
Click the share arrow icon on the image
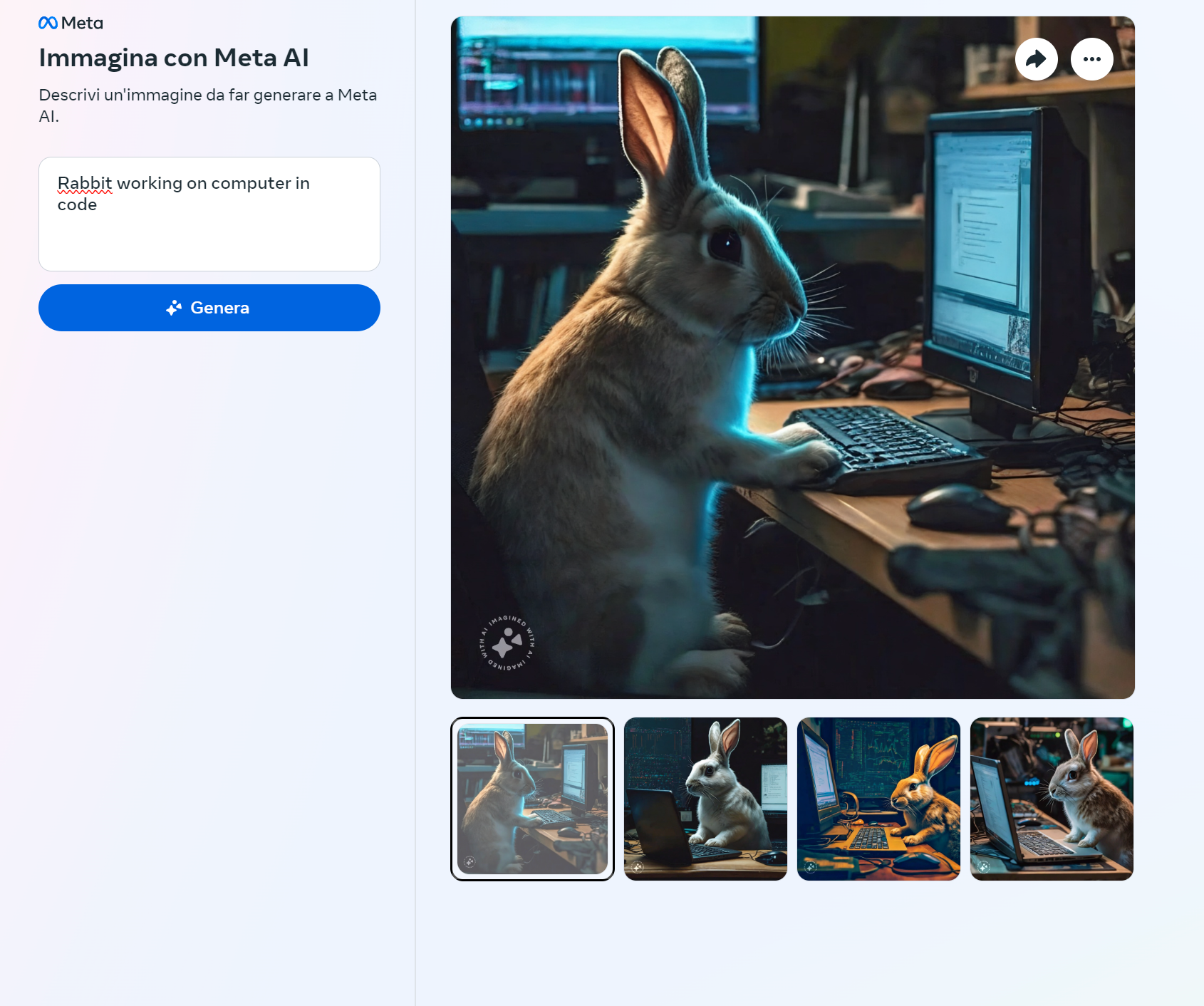point(1036,59)
